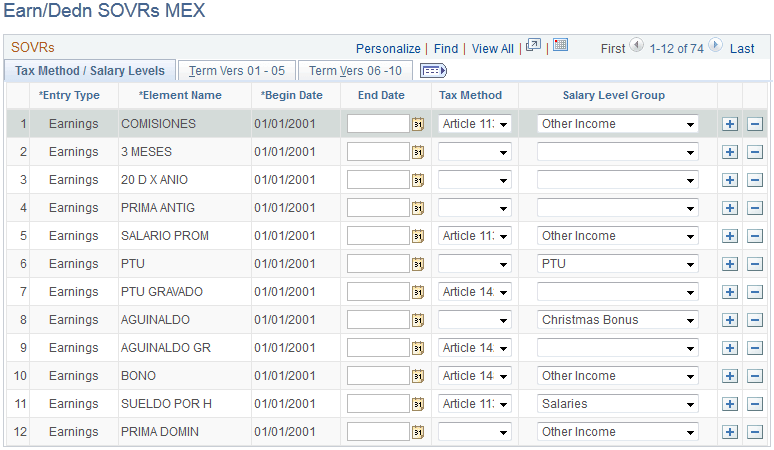The height and width of the screenshot is (450, 774).
Task: Add a row after PTU earnings
Action: point(730,264)
